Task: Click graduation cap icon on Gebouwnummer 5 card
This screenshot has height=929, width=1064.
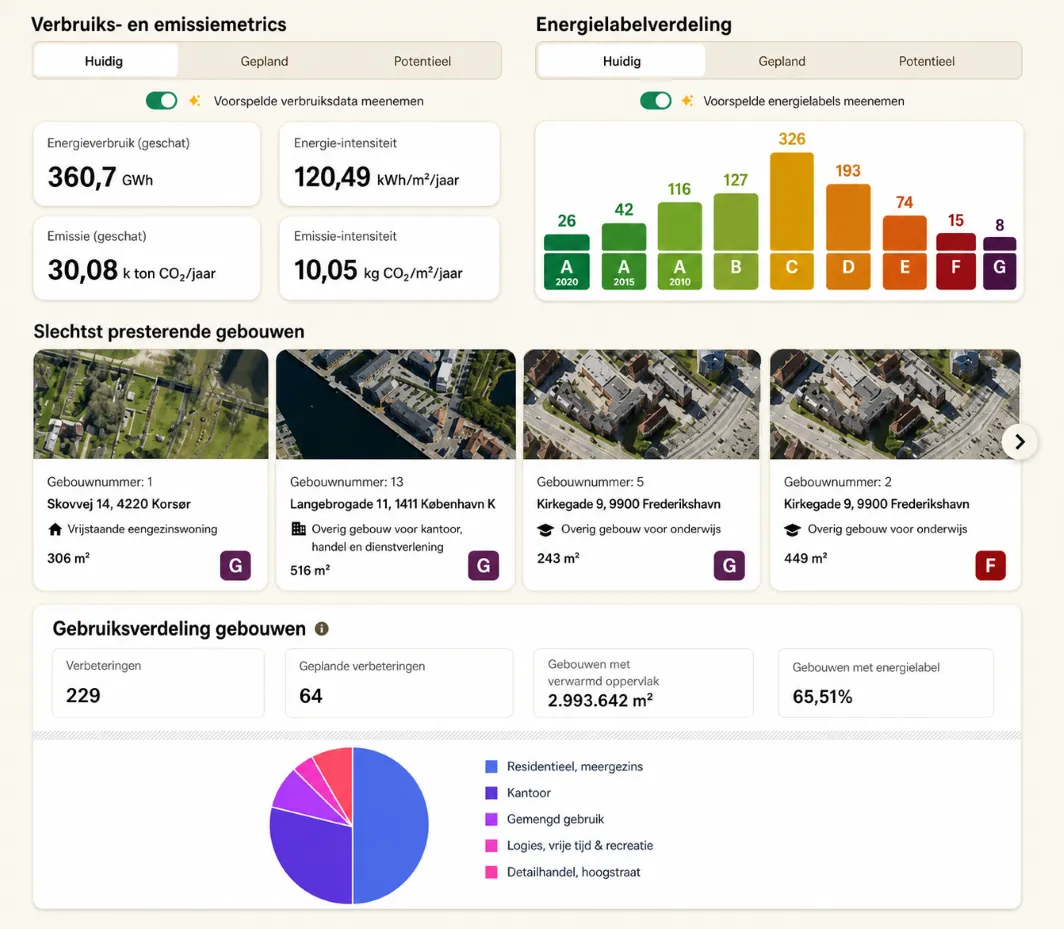Action: tap(545, 530)
